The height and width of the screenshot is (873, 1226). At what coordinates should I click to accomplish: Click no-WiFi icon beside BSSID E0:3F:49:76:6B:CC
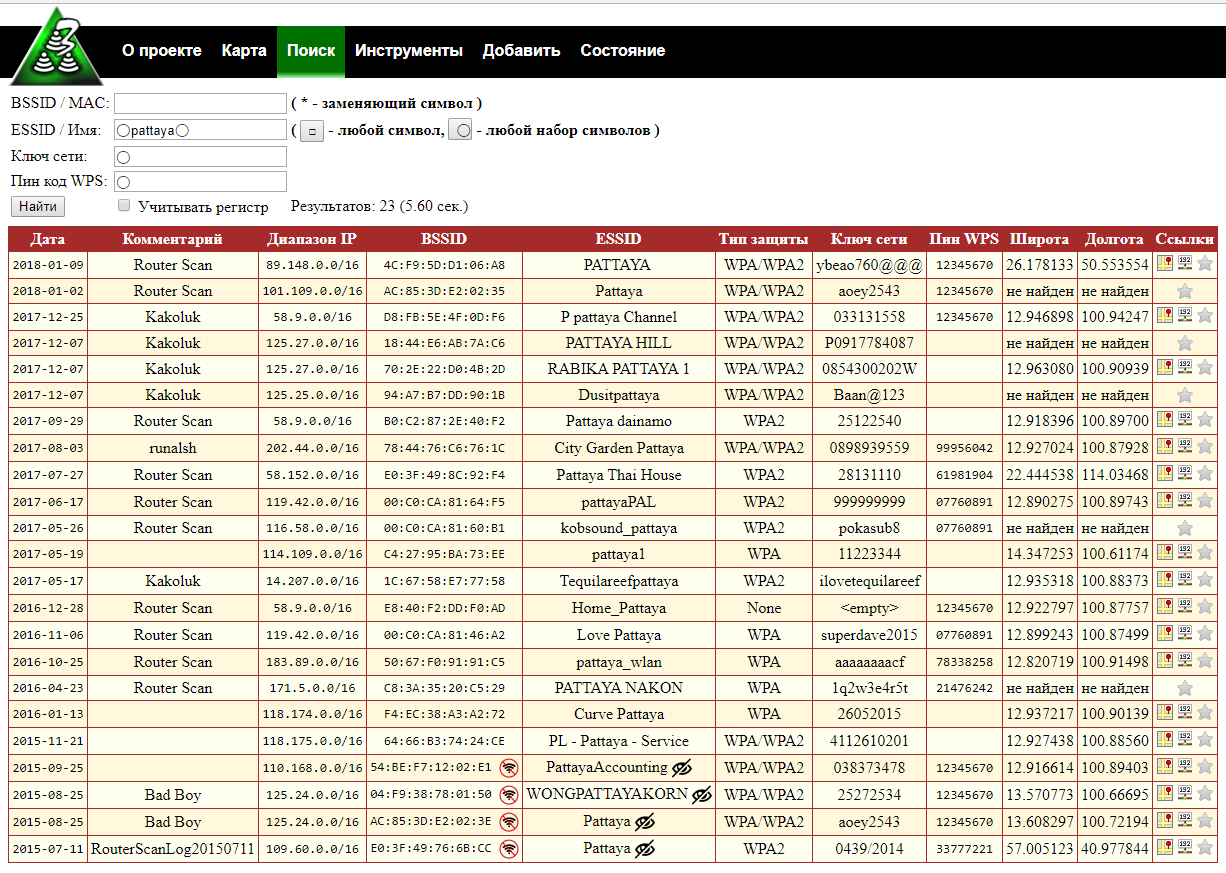[x=509, y=849]
